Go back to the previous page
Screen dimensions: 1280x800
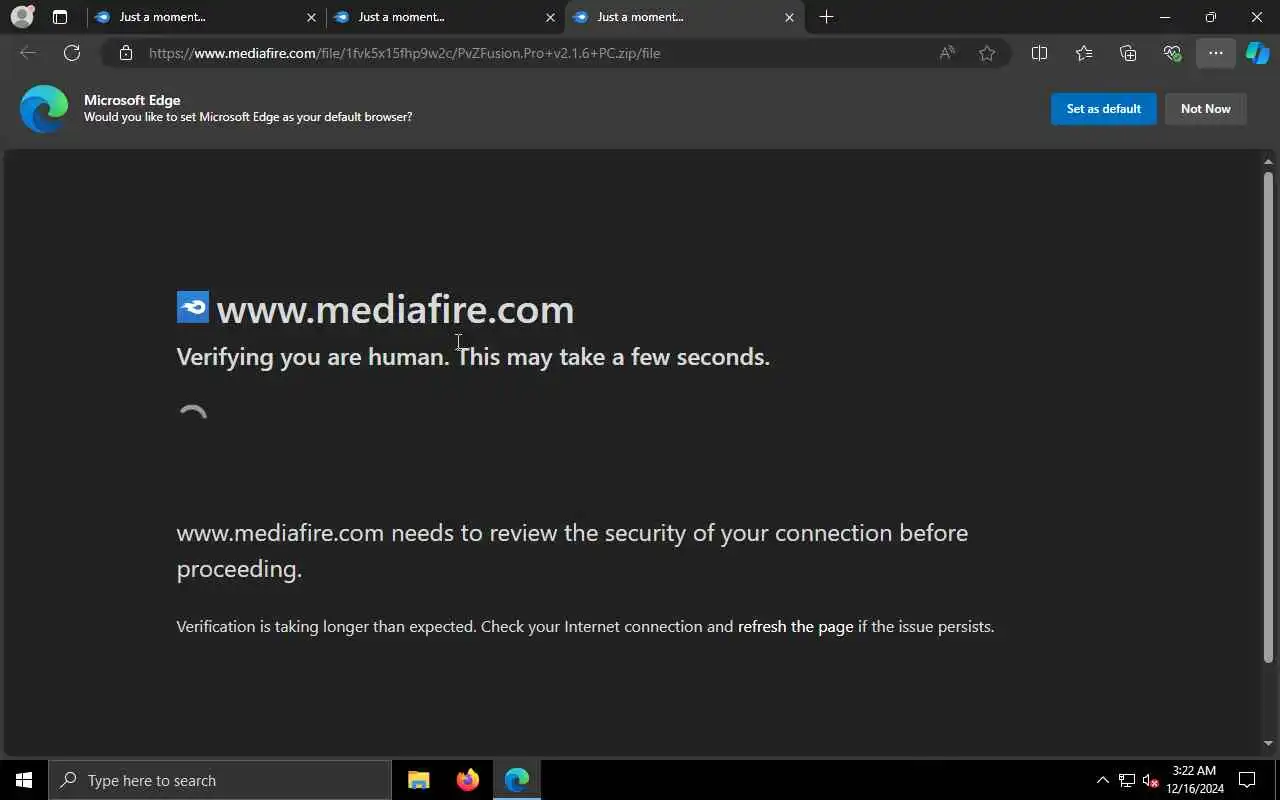point(28,53)
